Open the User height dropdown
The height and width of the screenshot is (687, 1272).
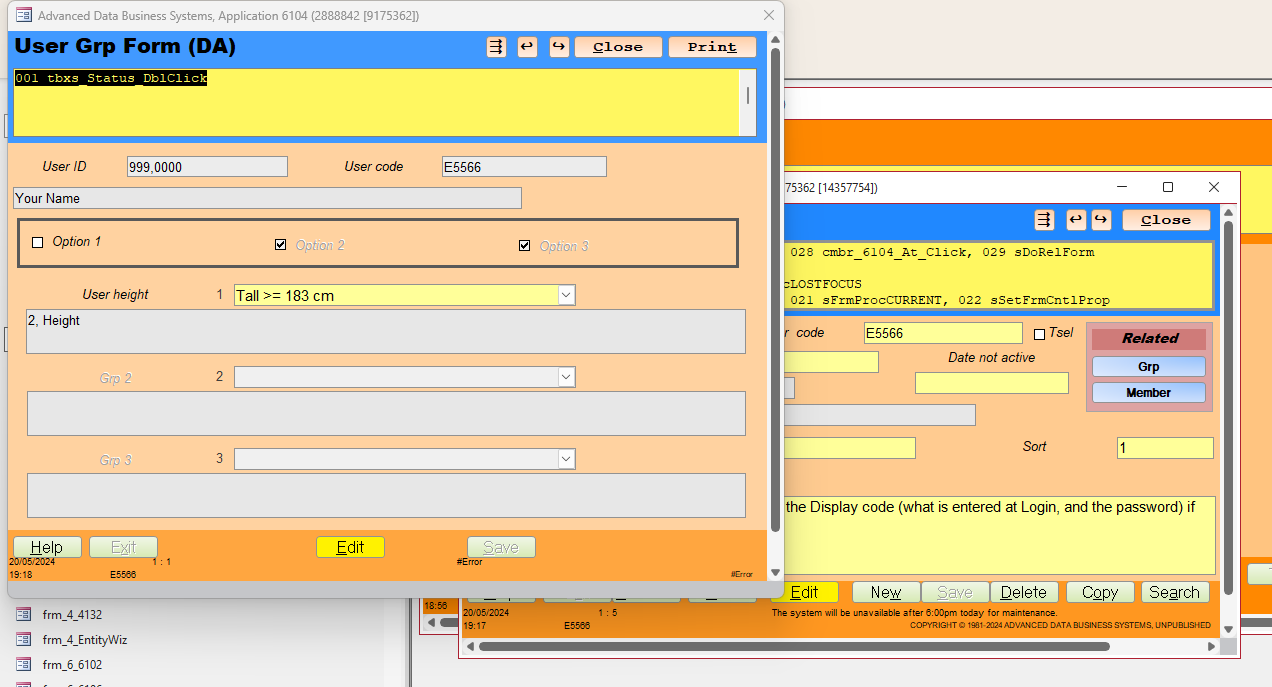click(x=566, y=294)
